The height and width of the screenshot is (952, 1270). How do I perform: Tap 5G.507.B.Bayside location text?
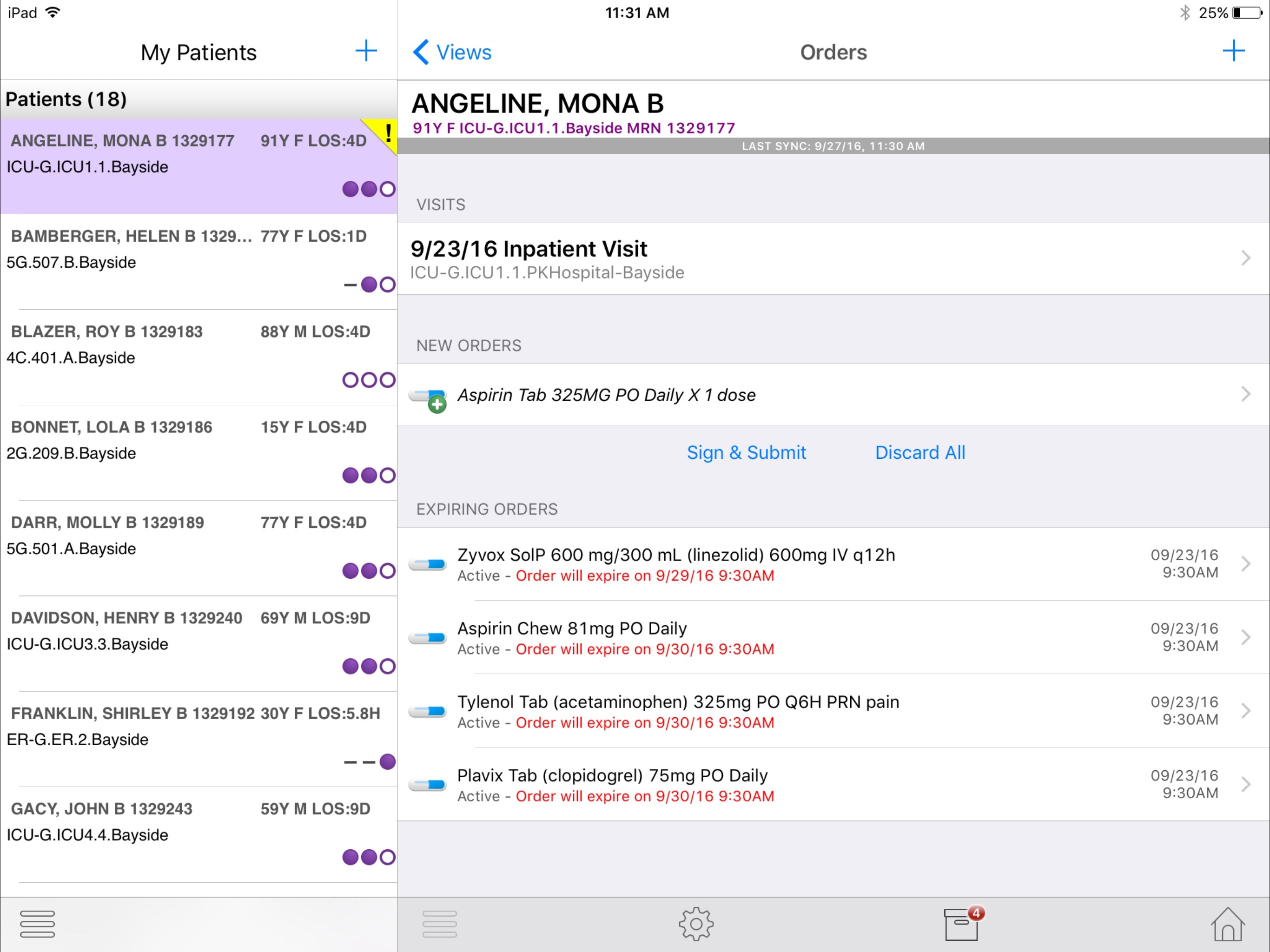coord(71,262)
